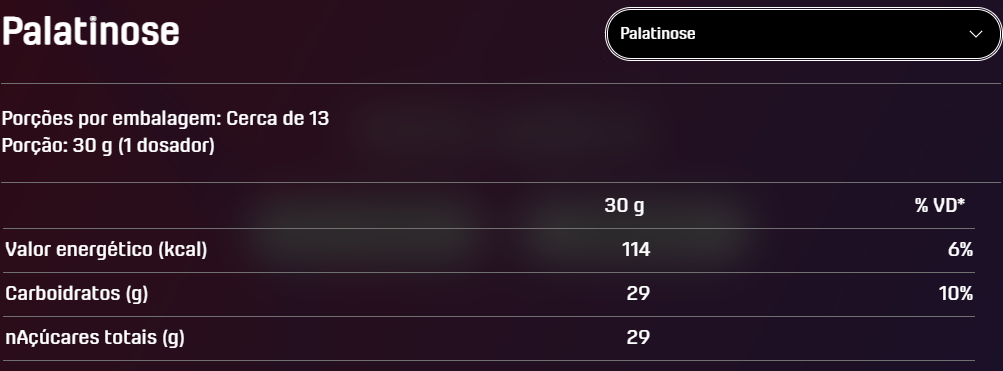Click the % VD* column header
Viewport: 1003px width, 371px height.
939,205
